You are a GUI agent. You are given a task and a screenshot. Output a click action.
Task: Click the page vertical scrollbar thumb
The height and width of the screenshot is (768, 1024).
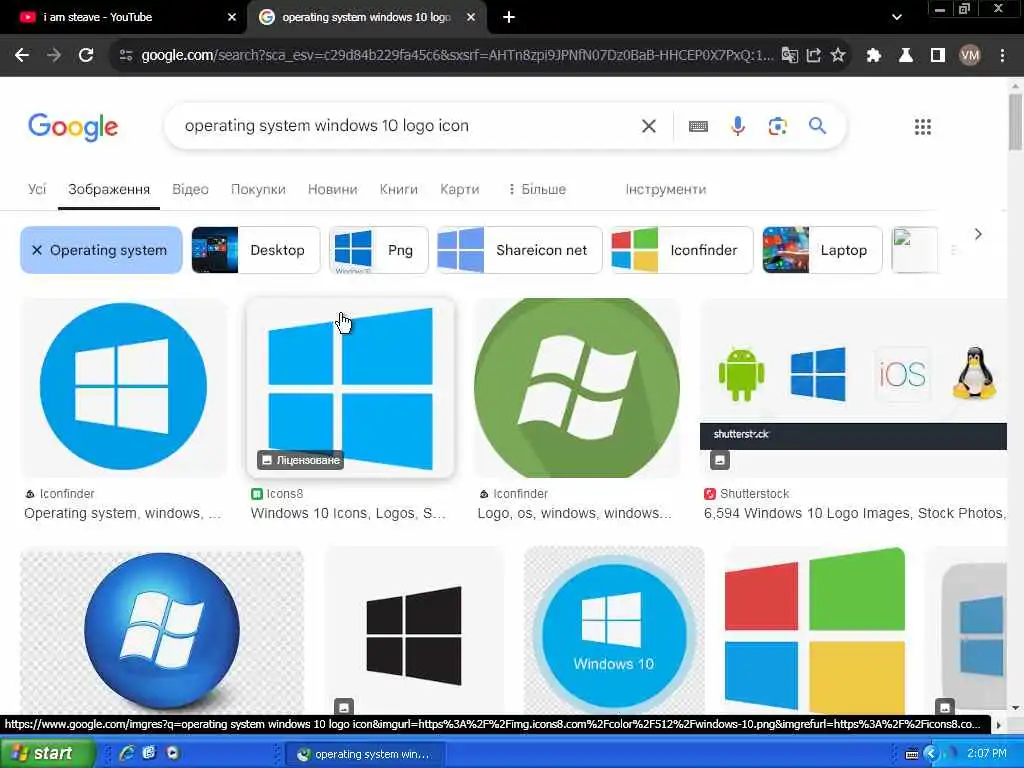tap(1015, 121)
